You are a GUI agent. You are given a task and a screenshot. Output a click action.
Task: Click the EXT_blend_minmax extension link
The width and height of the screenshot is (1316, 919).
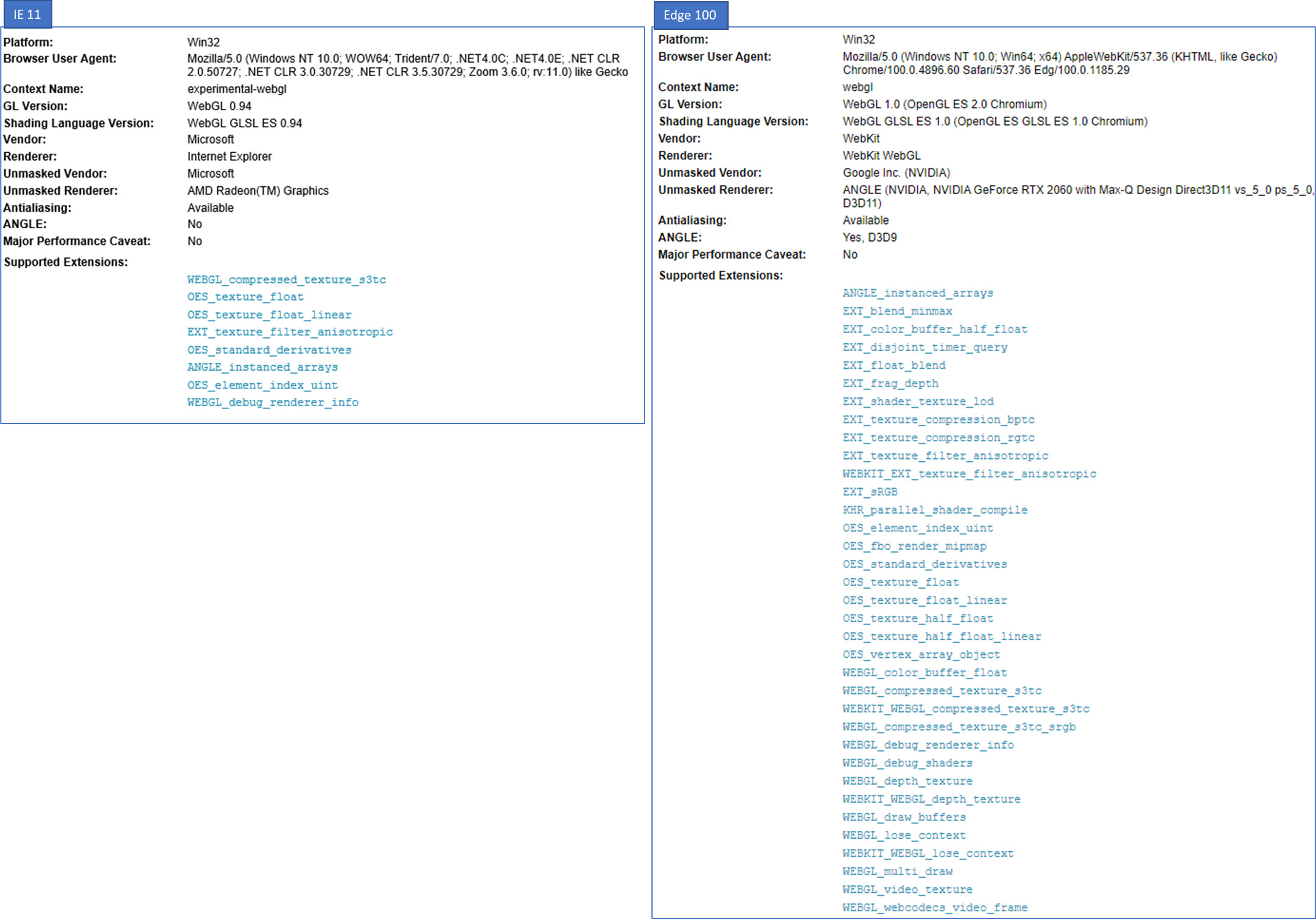[x=897, y=311]
